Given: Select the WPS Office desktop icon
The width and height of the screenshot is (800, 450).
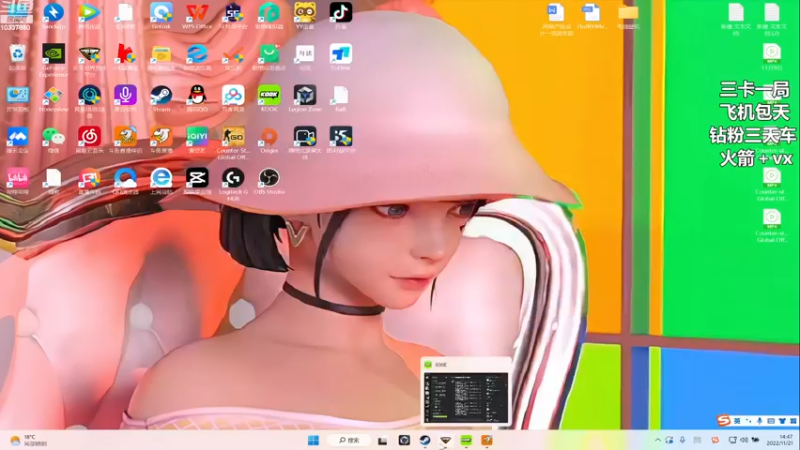Looking at the screenshot, I should point(197,15).
